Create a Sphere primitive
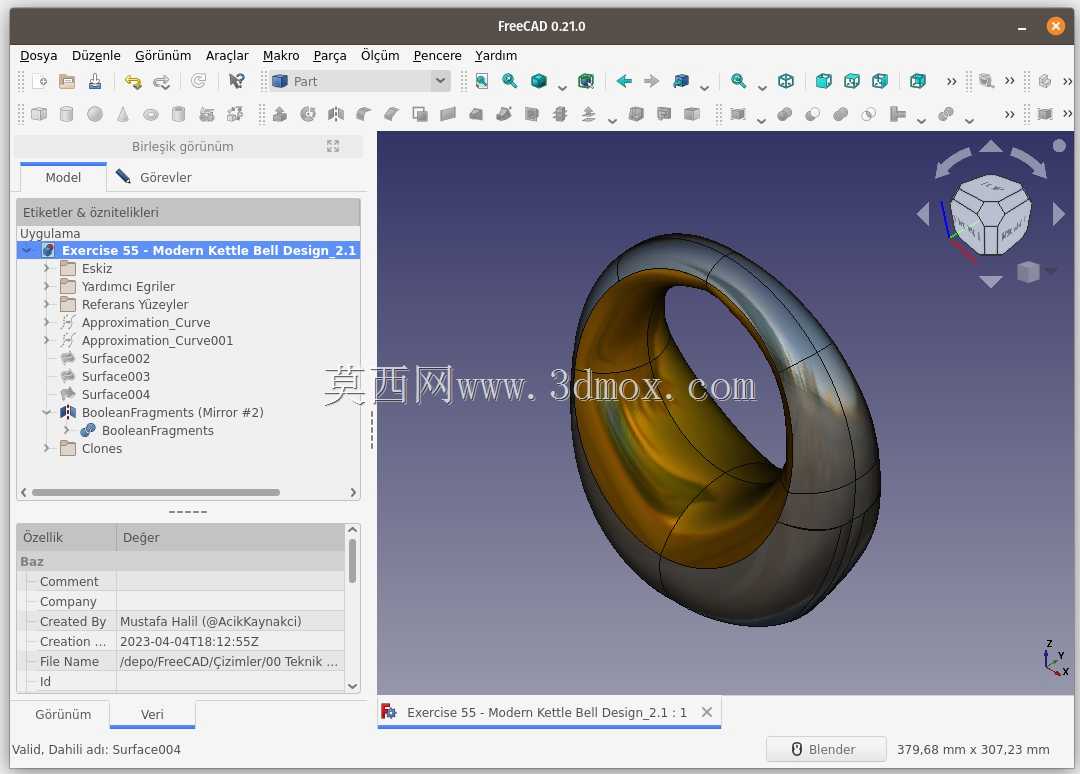The width and height of the screenshot is (1080, 774). click(x=95, y=114)
